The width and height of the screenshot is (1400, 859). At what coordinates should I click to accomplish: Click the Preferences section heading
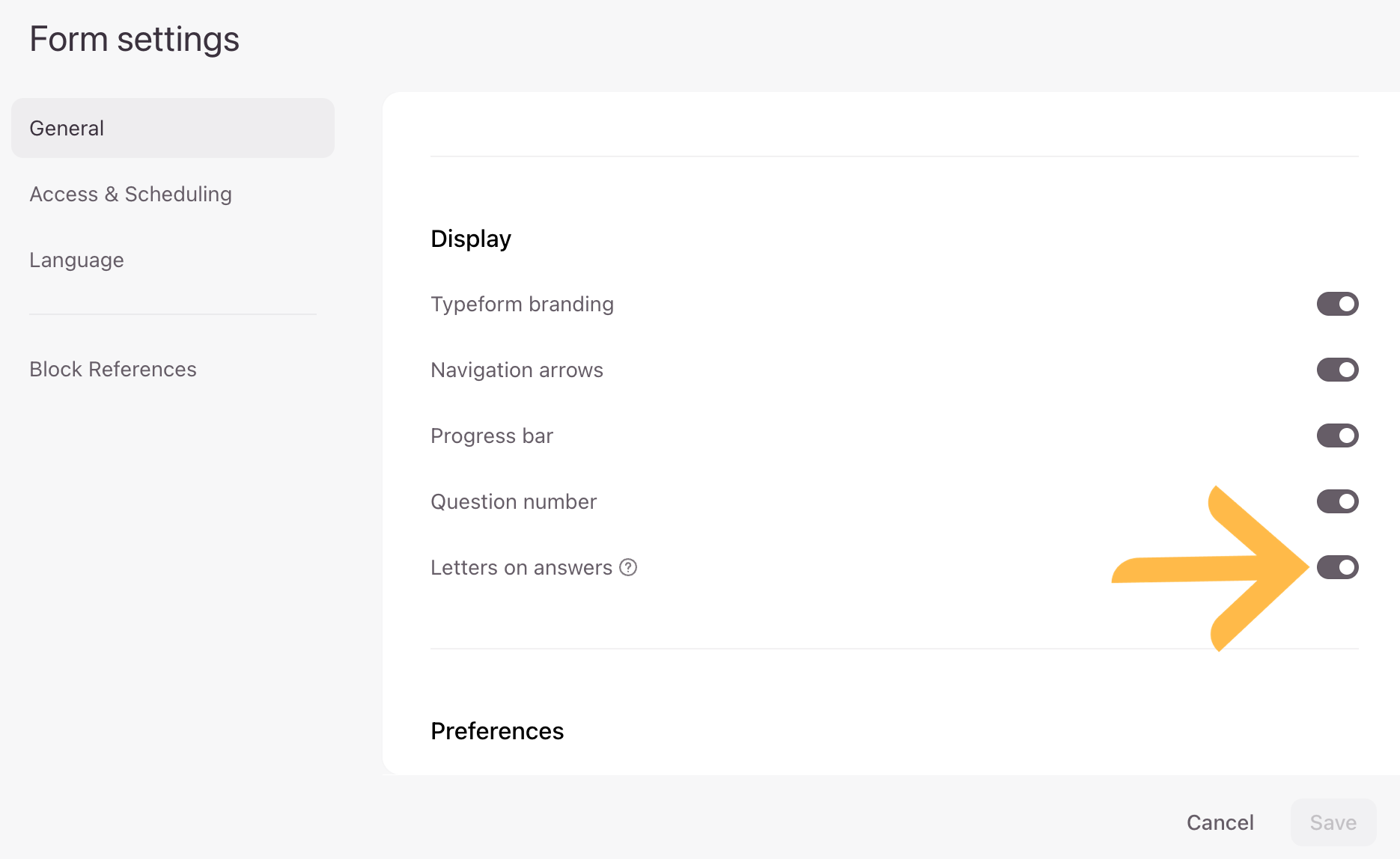point(497,731)
